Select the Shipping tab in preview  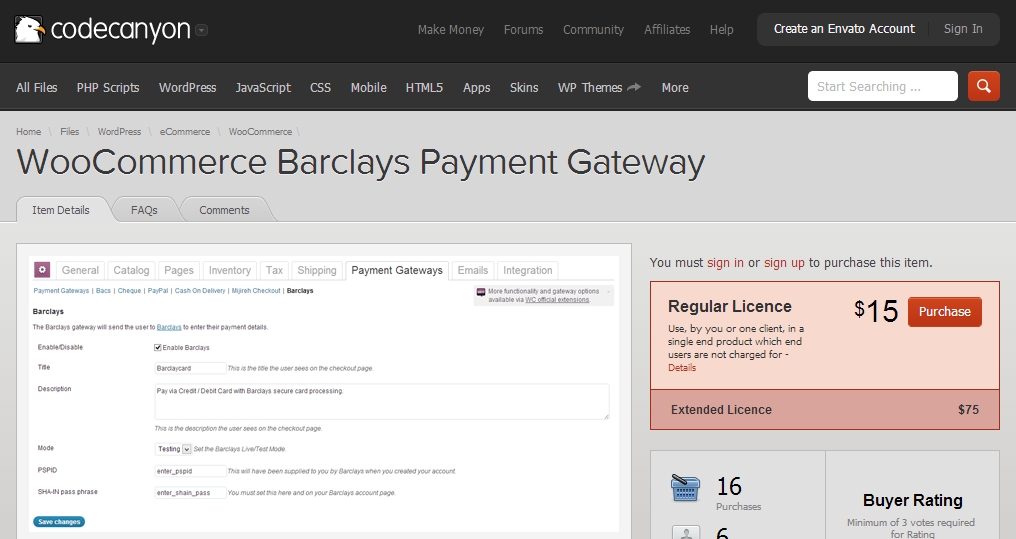coord(317,270)
